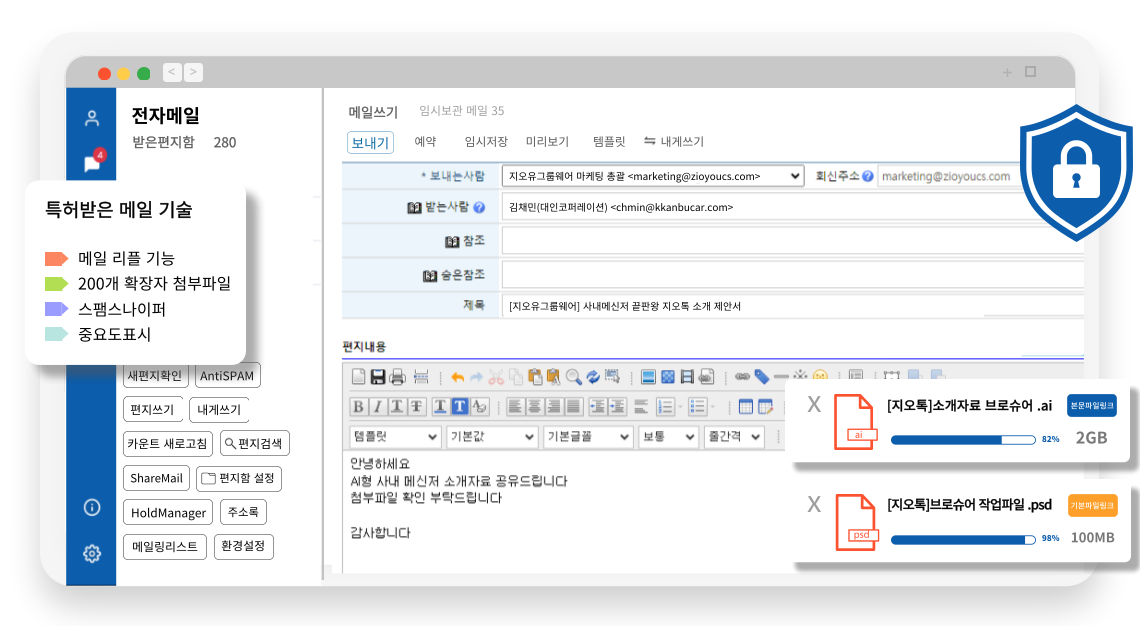Screen dimensions: 1140x626
Task: Click the undo arrow icon
Action: [457, 377]
